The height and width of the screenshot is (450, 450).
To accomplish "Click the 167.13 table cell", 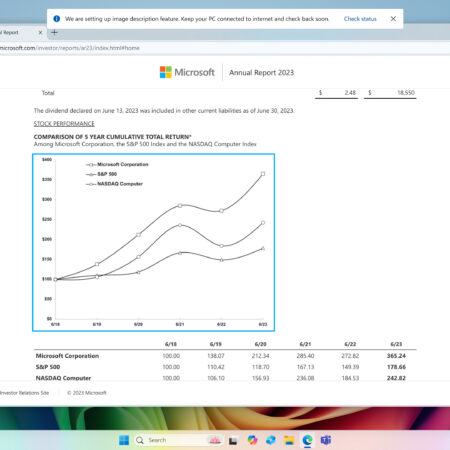I will 305,367.
